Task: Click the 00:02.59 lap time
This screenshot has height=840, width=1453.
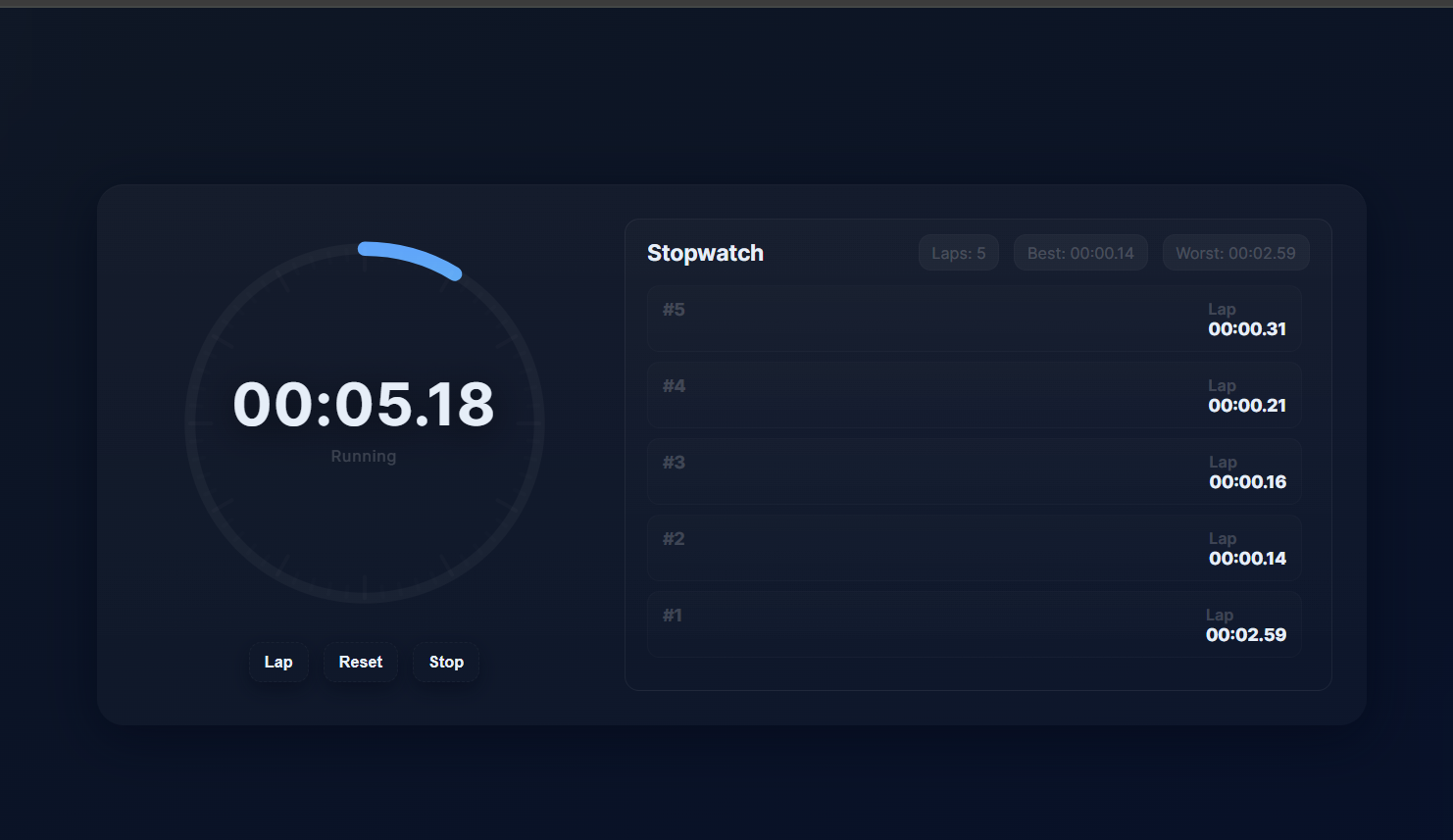Action: click(x=1246, y=635)
